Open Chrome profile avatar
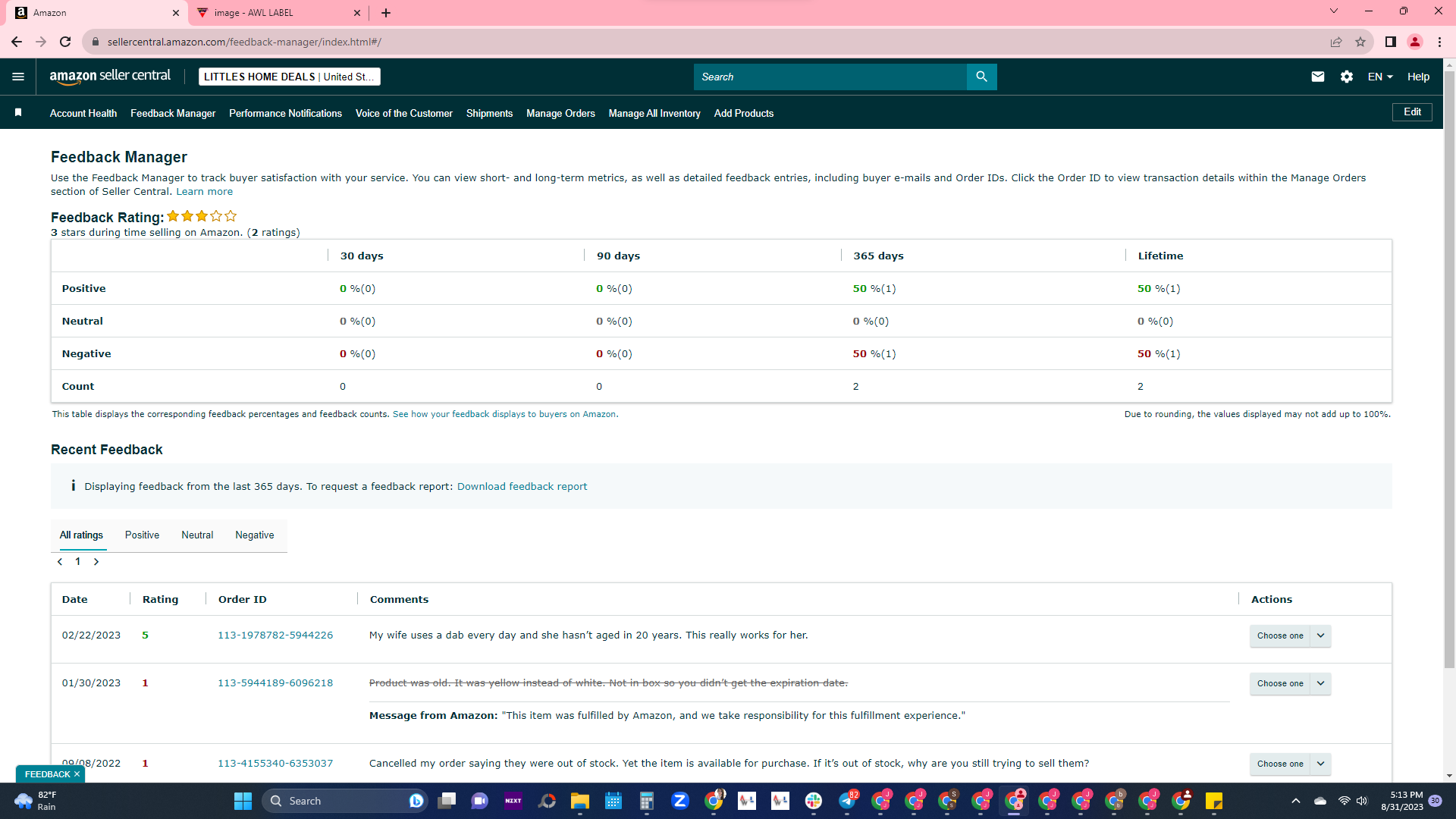1456x819 pixels. [x=1415, y=42]
